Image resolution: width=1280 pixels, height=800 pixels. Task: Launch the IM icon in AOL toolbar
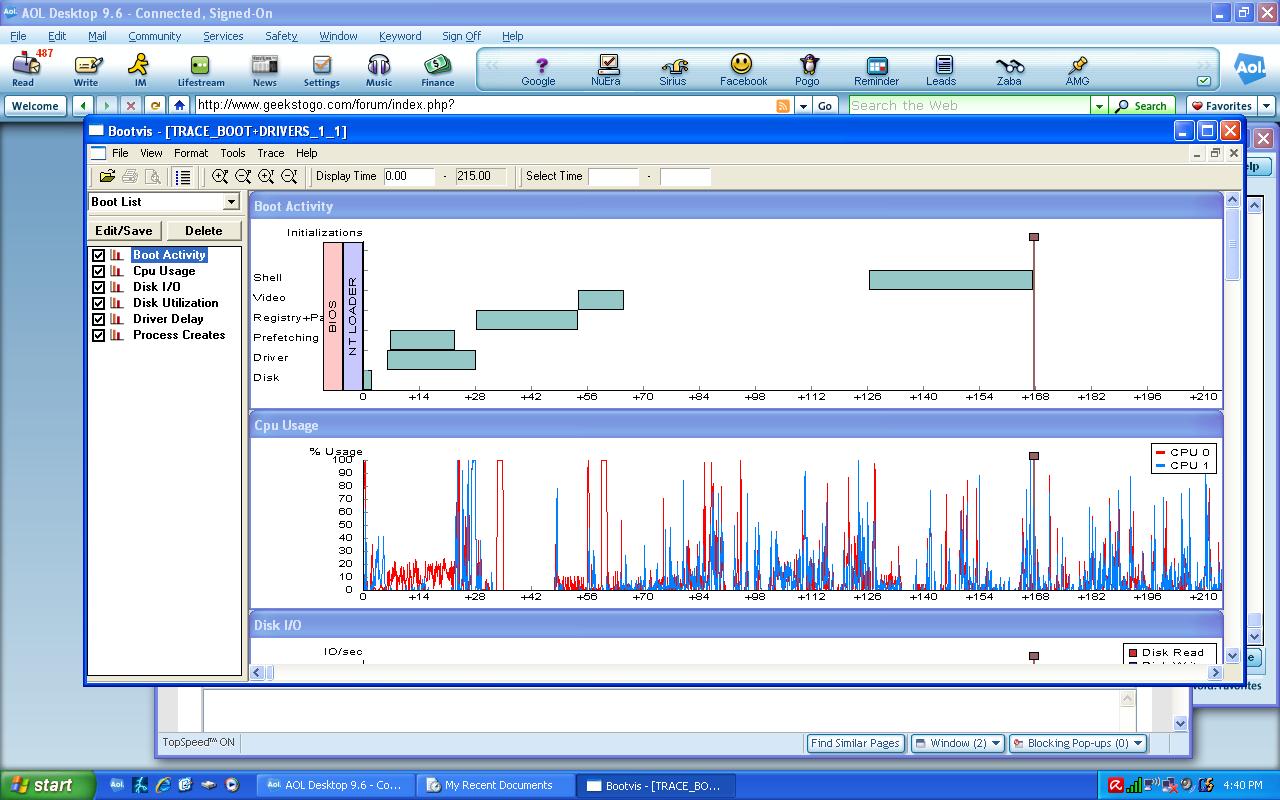click(140, 69)
